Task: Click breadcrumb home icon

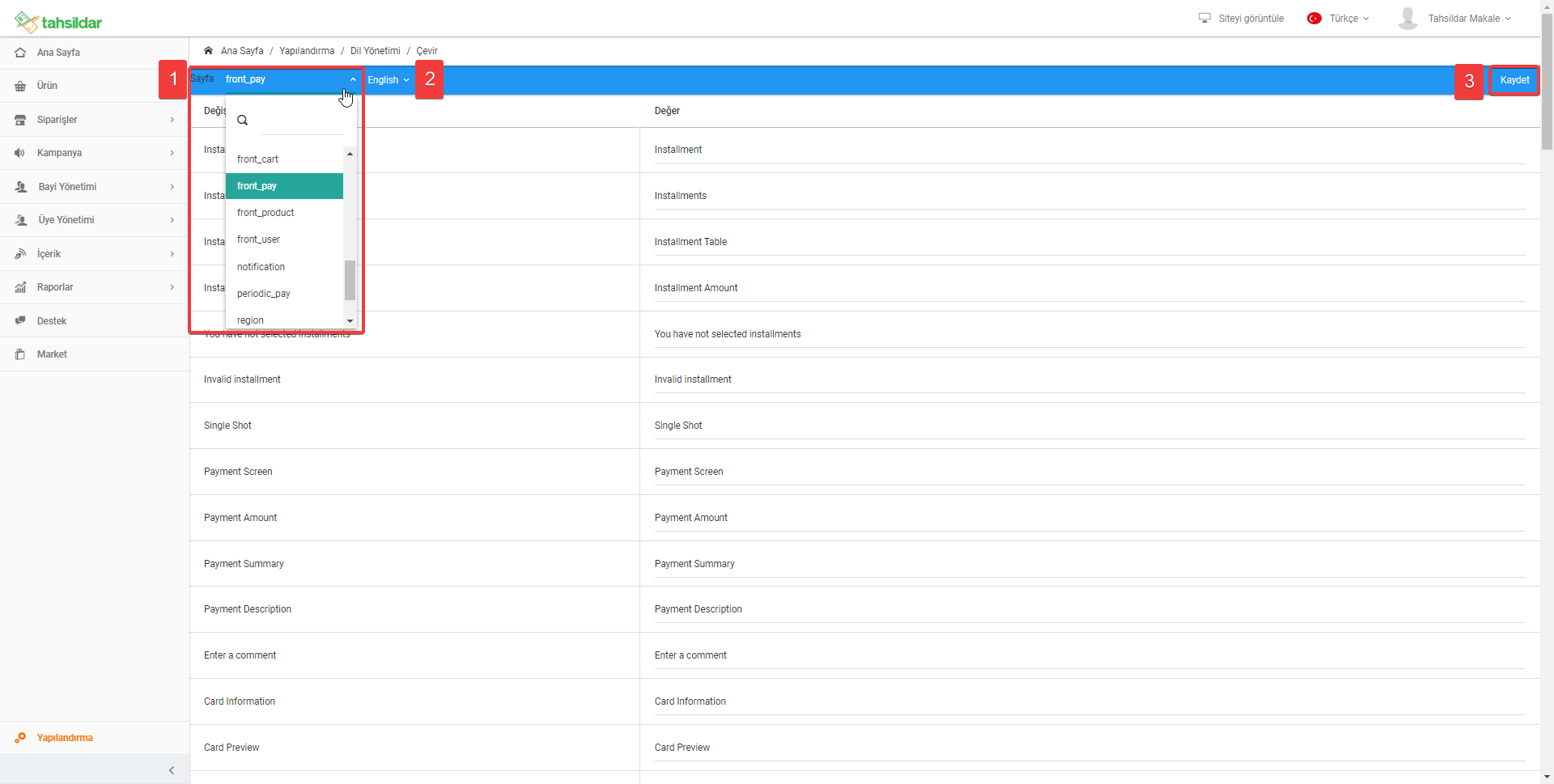Action: point(208,50)
